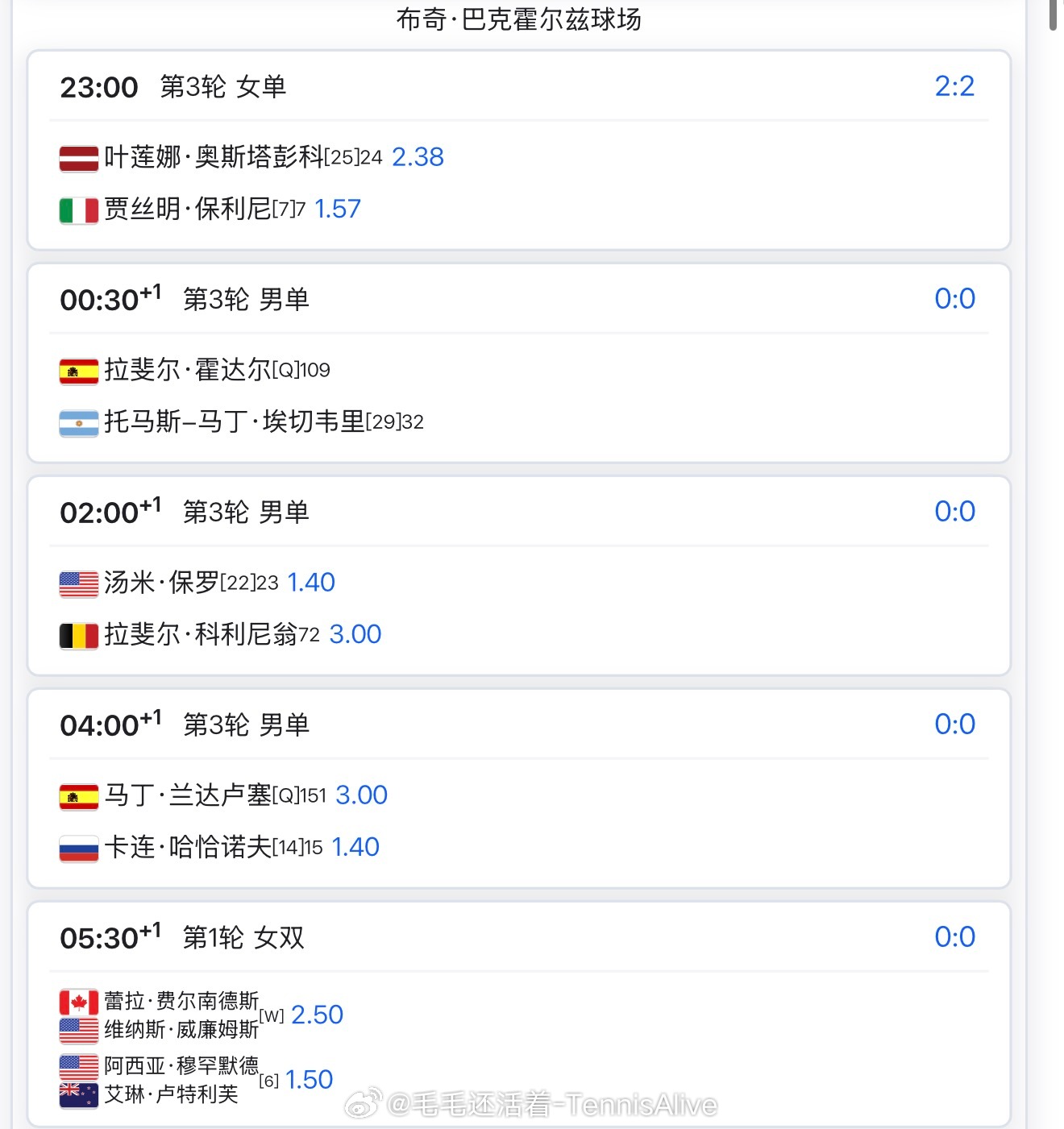Viewport: 1064px width, 1129px height.
Task: Click Spain flag beside 拉斐尔·霍达尔
Action: click(x=79, y=371)
